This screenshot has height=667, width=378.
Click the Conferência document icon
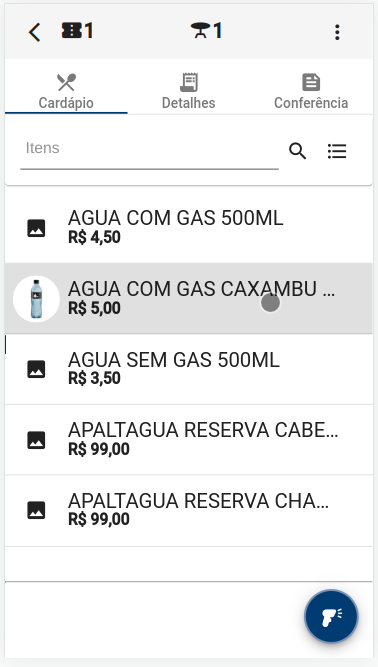pos(311,82)
